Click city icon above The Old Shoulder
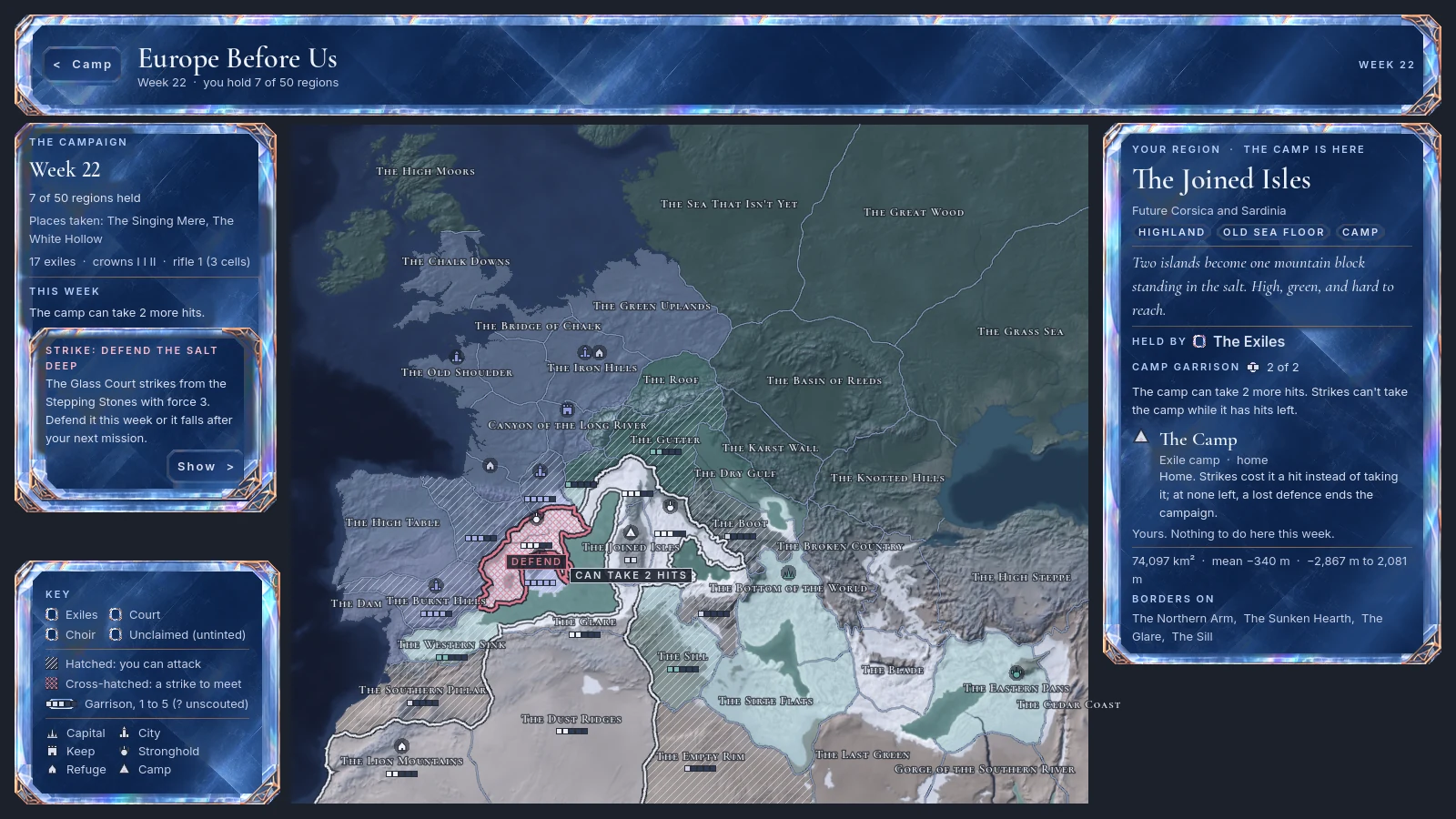Image resolution: width=1456 pixels, height=819 pixels. pyautogui.click(x=457, y=356)
